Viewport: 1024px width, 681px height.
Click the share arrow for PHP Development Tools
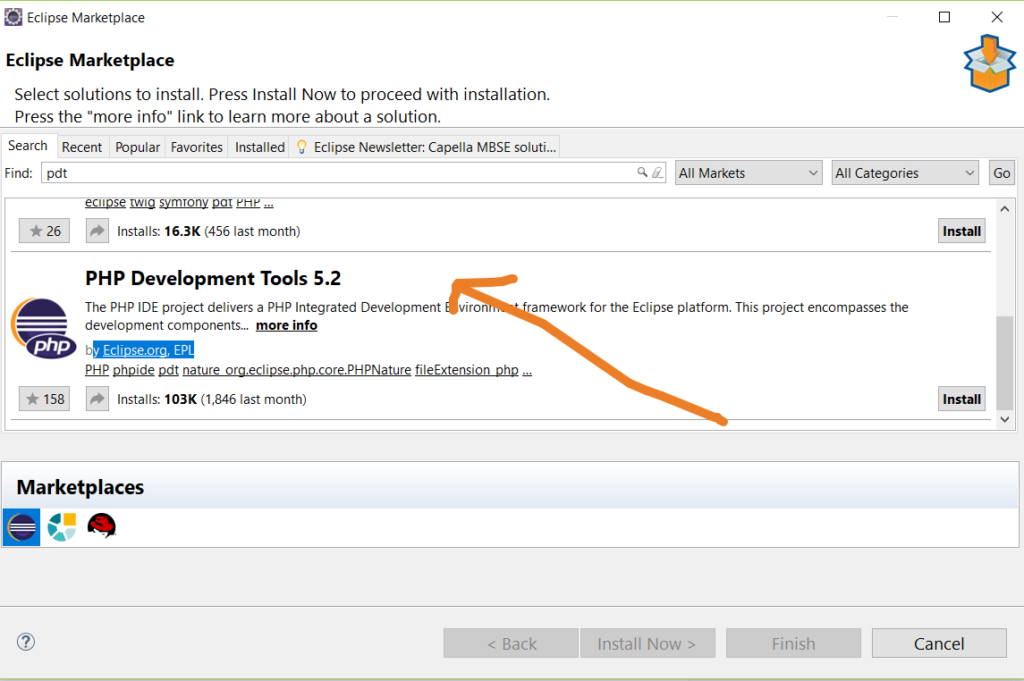click(x=96, y=398)
